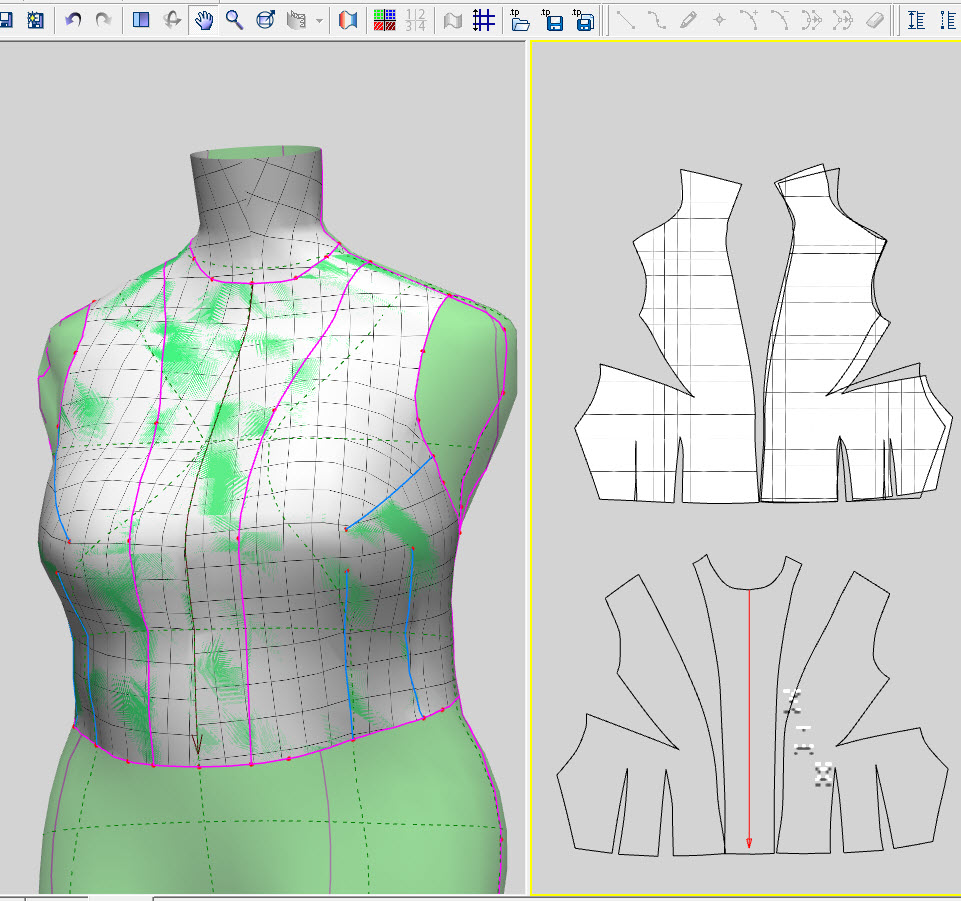This screenshot has height=901, width=961.
Task: Open a .tp file with folder icon
Action: (520, 20)
